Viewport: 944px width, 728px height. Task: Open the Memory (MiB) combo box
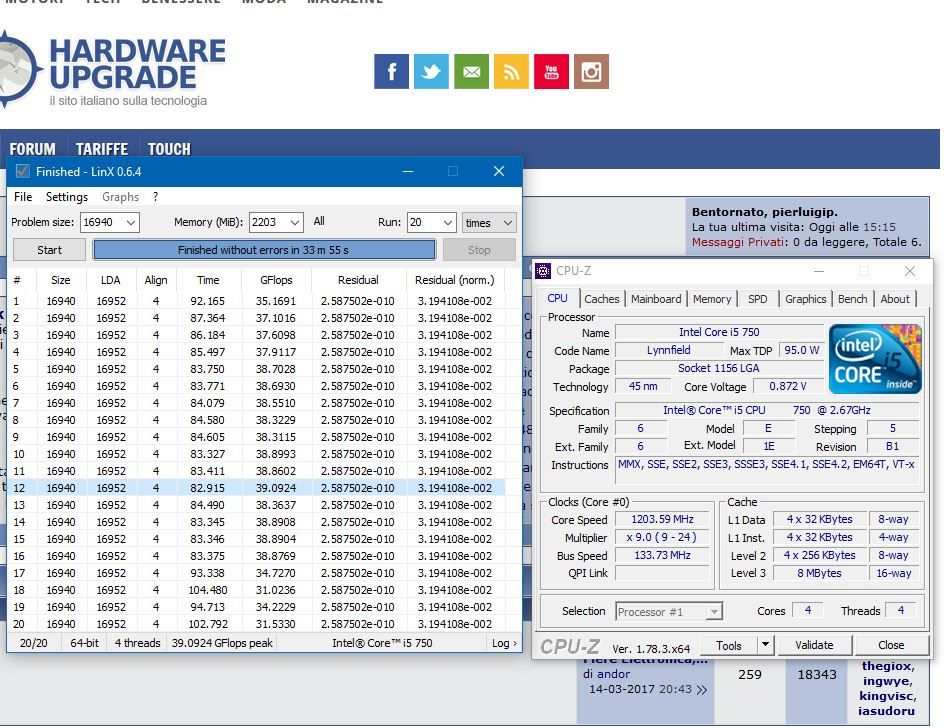point(294,223)
